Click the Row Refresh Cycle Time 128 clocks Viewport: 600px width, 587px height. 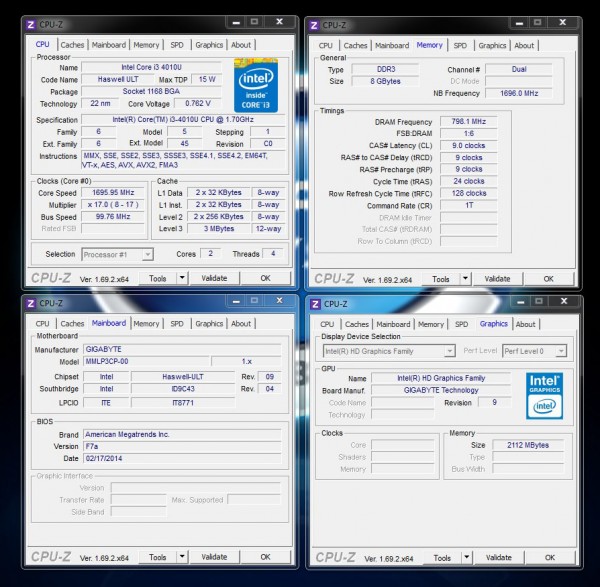point(469,193)
